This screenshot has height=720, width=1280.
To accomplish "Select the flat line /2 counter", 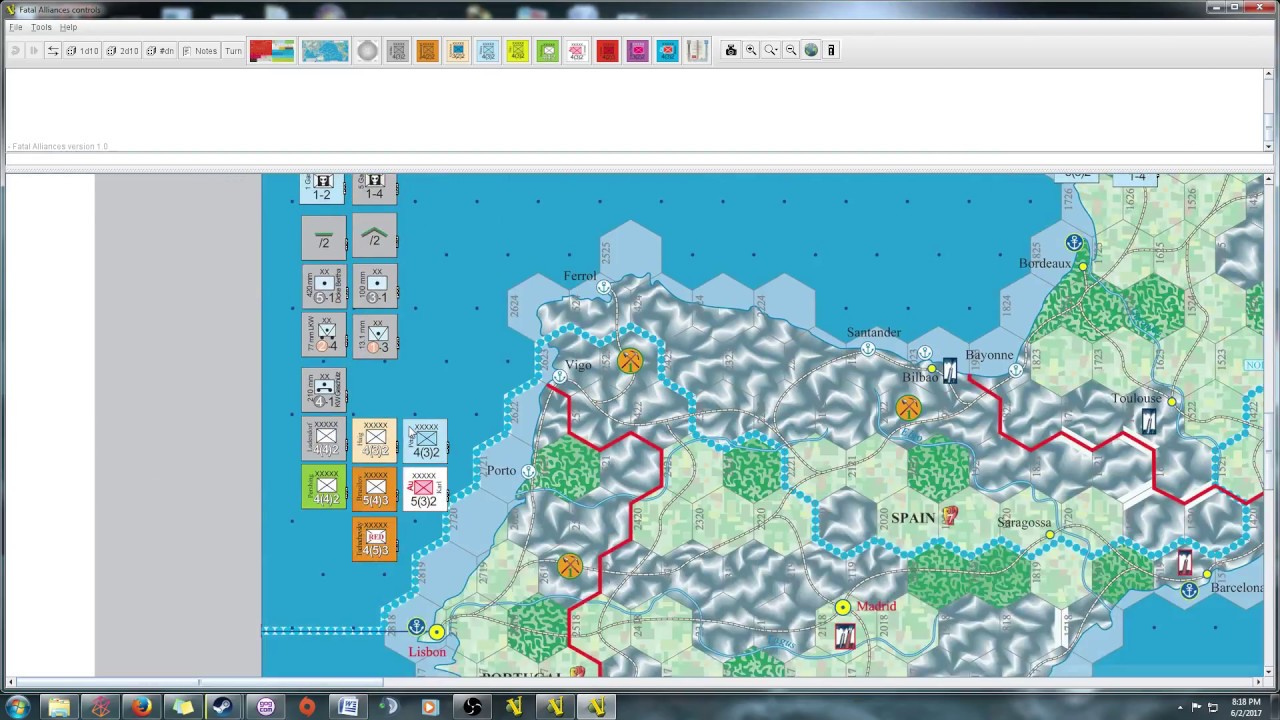I will (x=324, y=237).
